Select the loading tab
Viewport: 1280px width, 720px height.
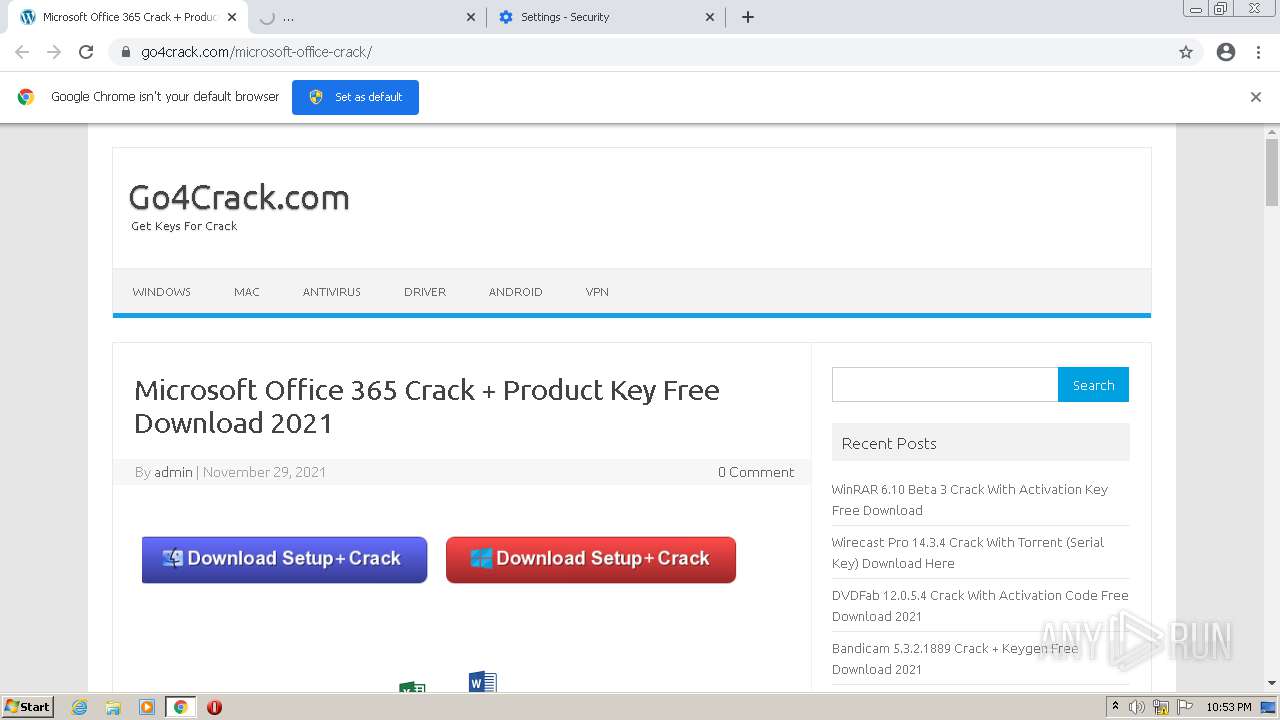[367, 17]
